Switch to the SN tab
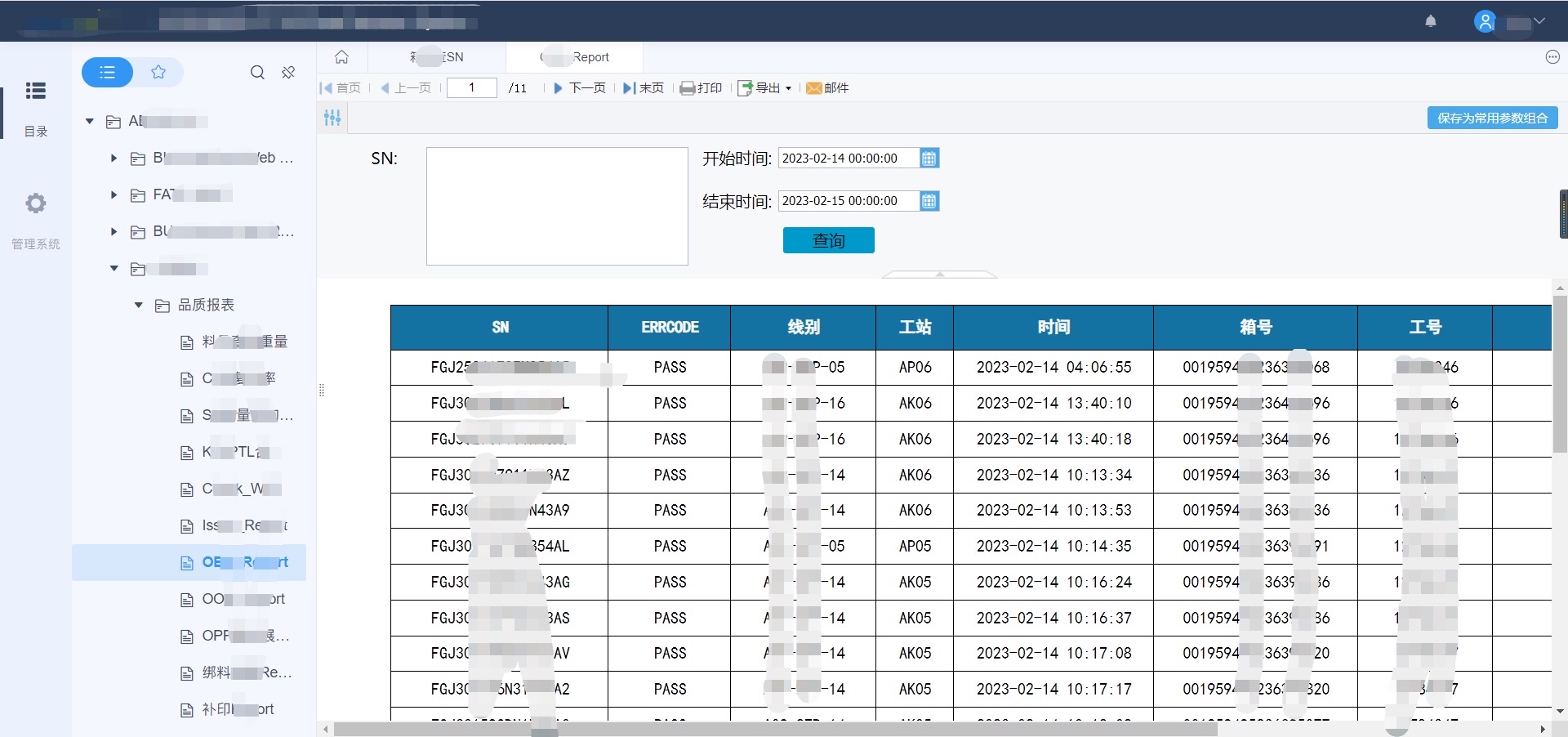The width and height of the screenshot is (1568, 737). (437, 57)
